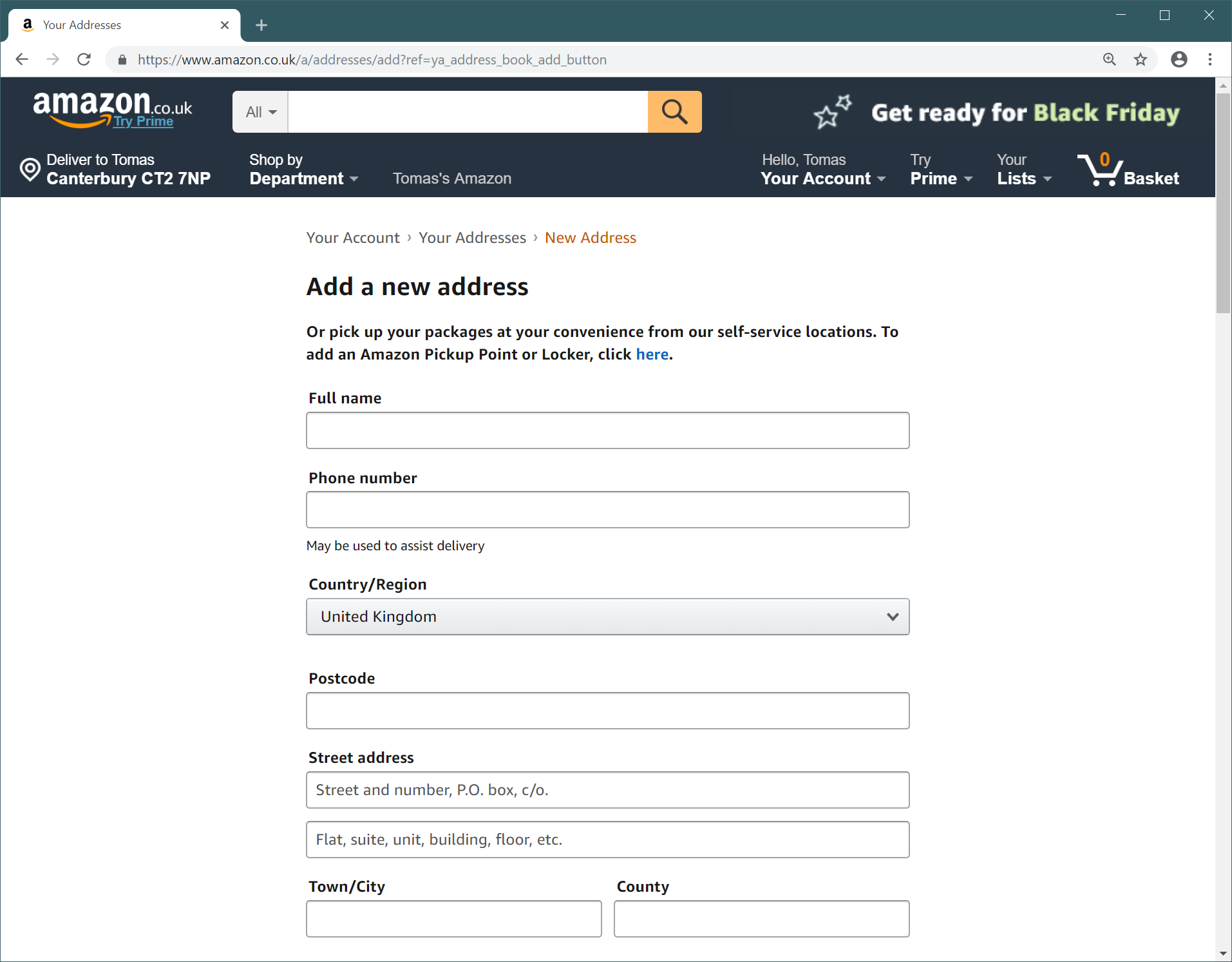1232x962 pixels.
Task: Expand the Your Account menu
Action: pos(823,169)
